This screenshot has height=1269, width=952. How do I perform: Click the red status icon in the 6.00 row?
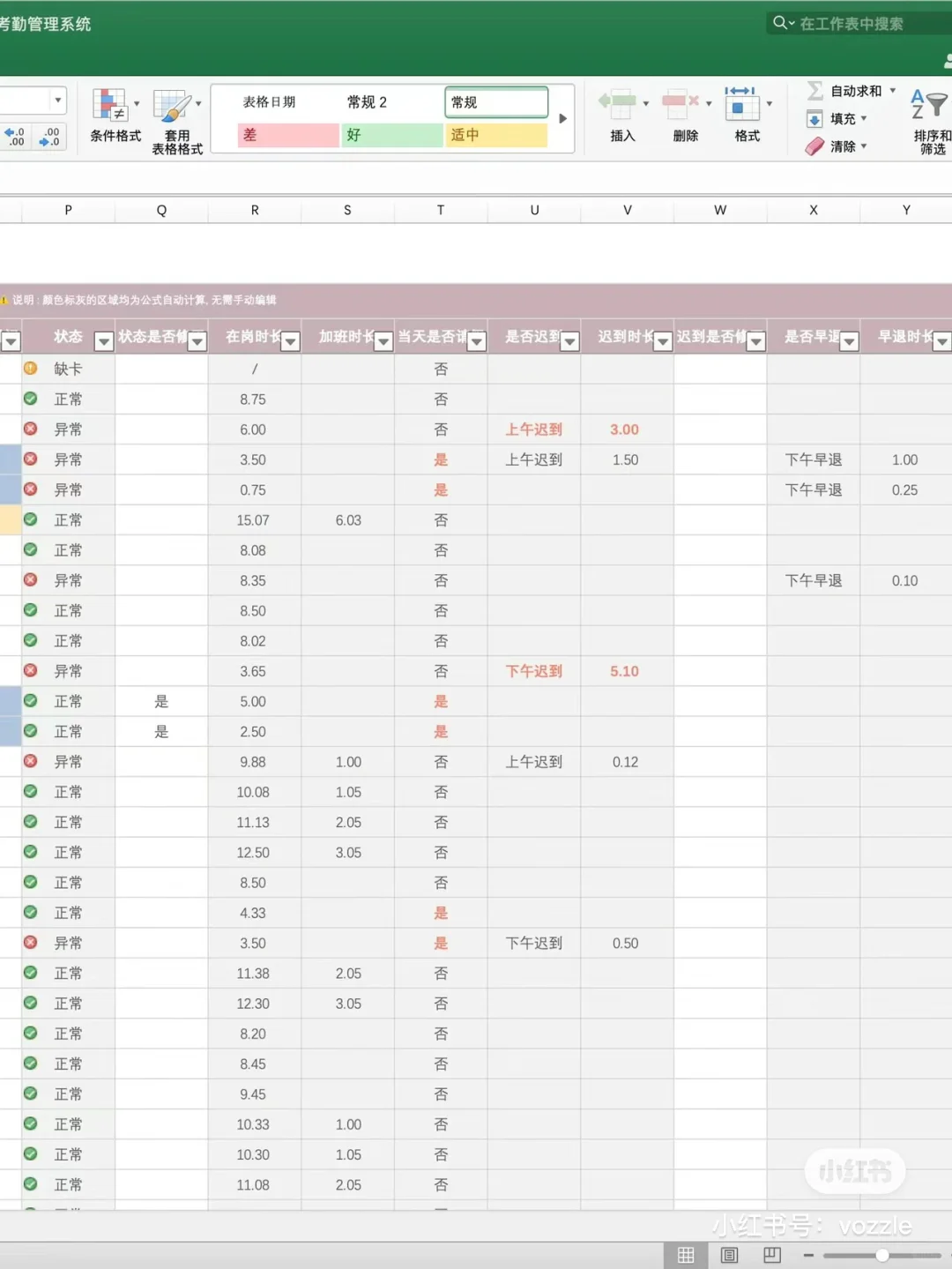[x=30, y=429]
